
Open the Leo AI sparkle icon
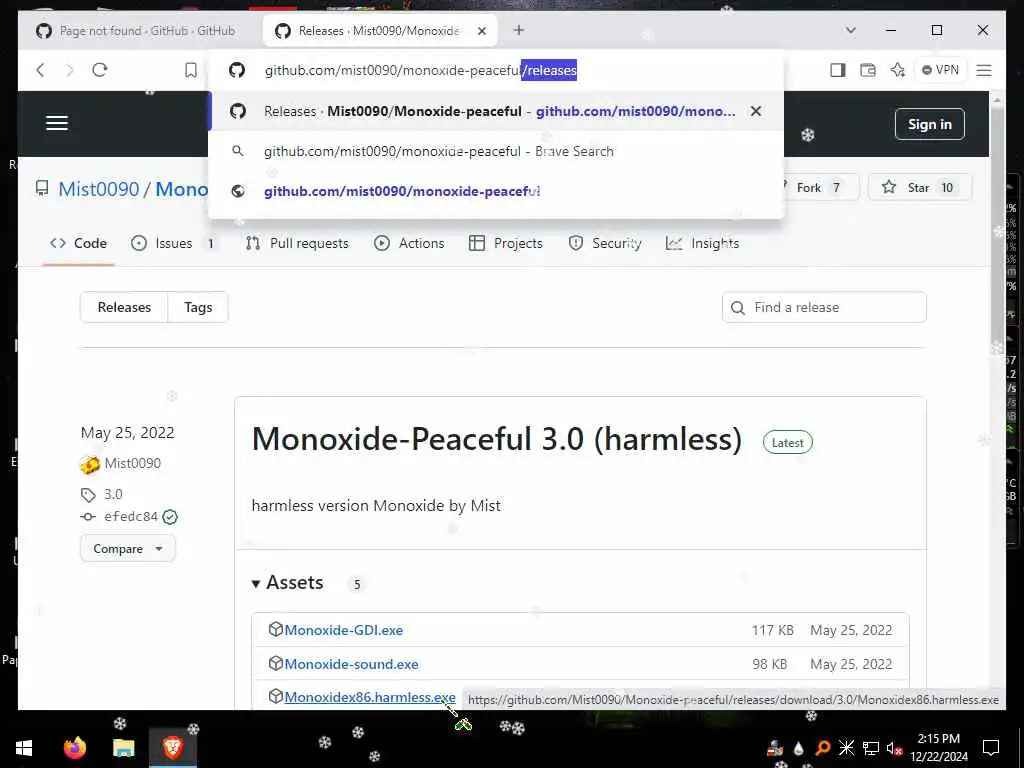[x=897, y=70]
